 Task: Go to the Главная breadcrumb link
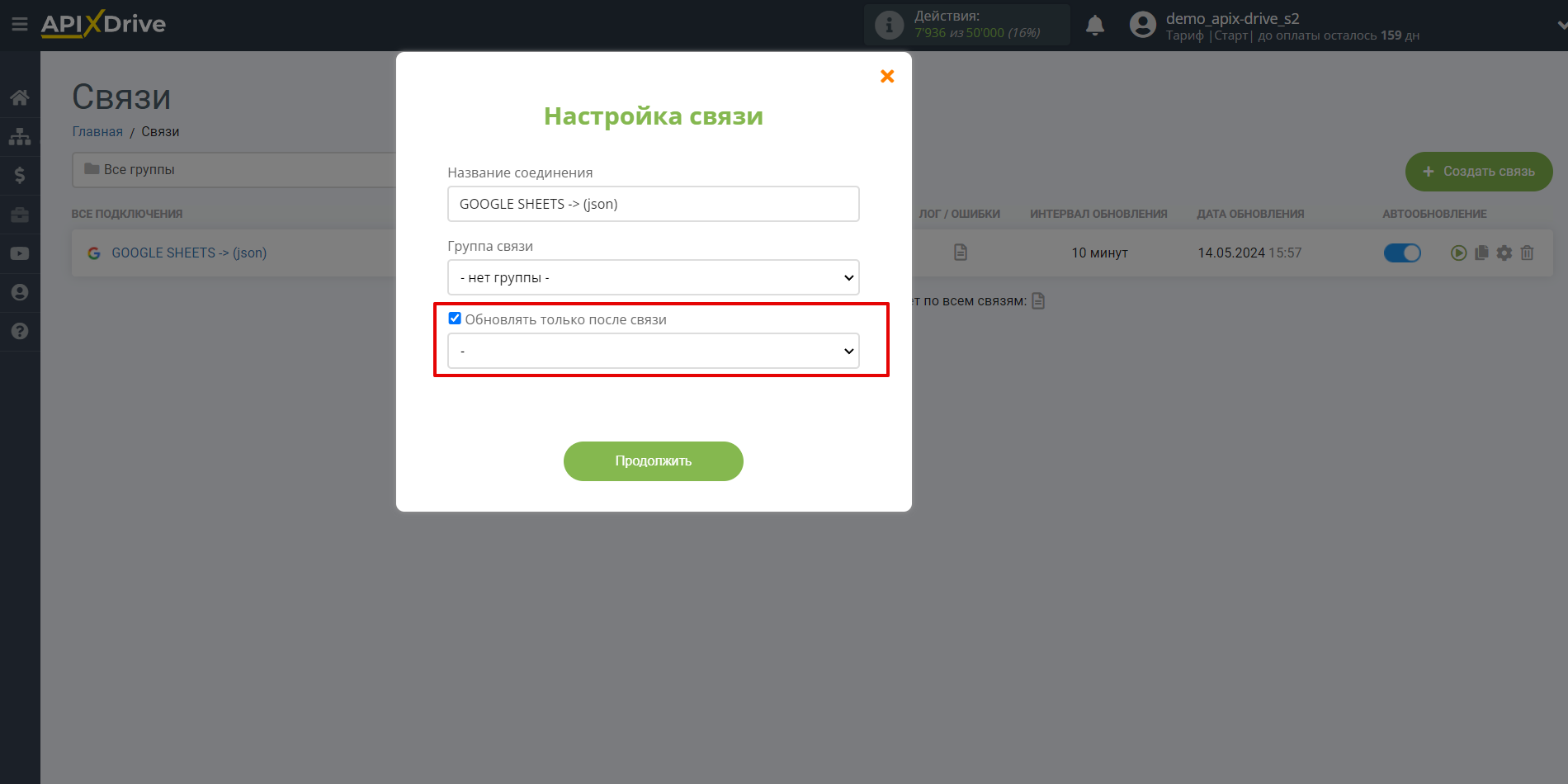tap(97, 132)
